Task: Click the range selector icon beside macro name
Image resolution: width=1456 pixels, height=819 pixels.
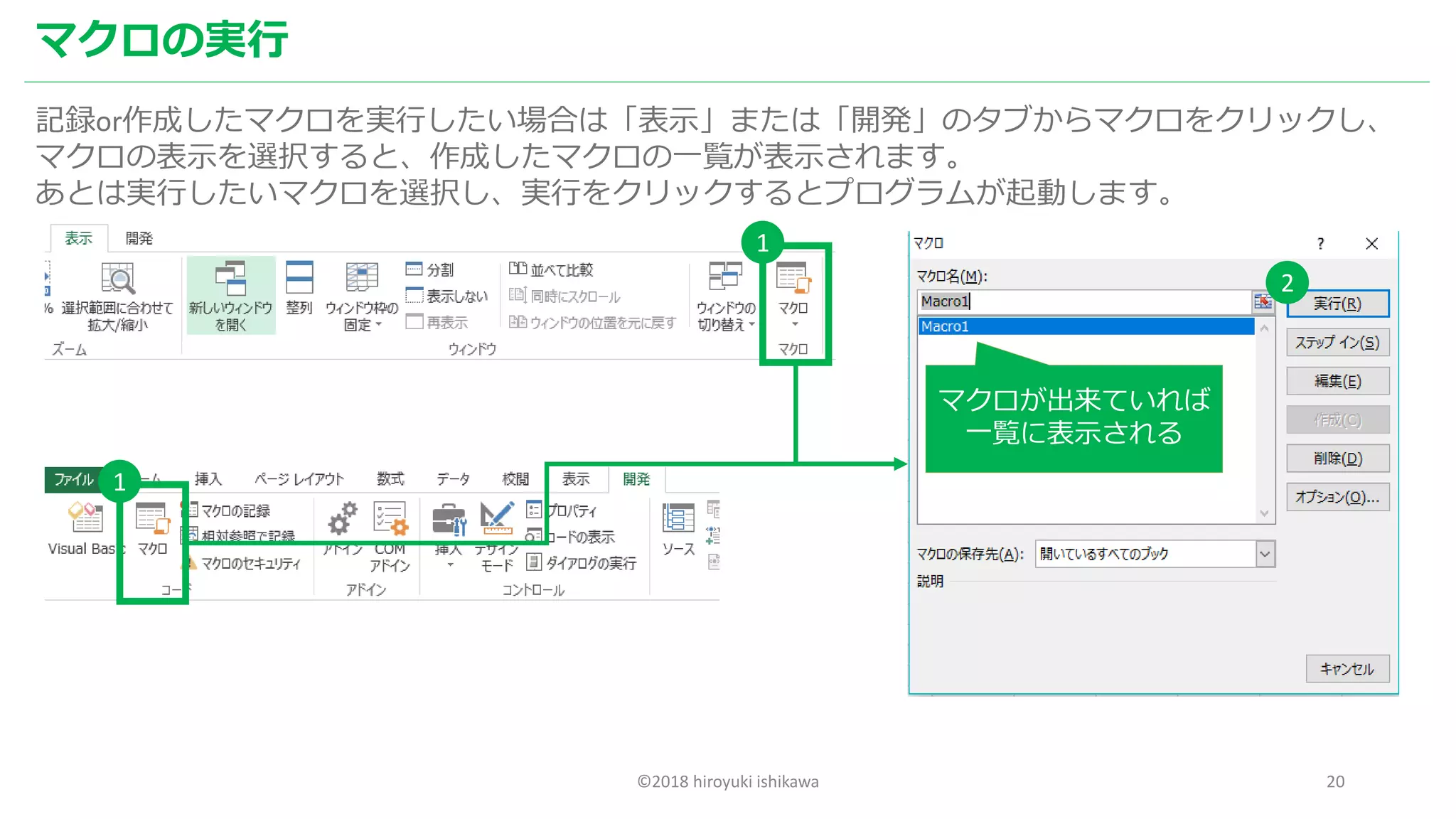Action: tap(1263, 301)
